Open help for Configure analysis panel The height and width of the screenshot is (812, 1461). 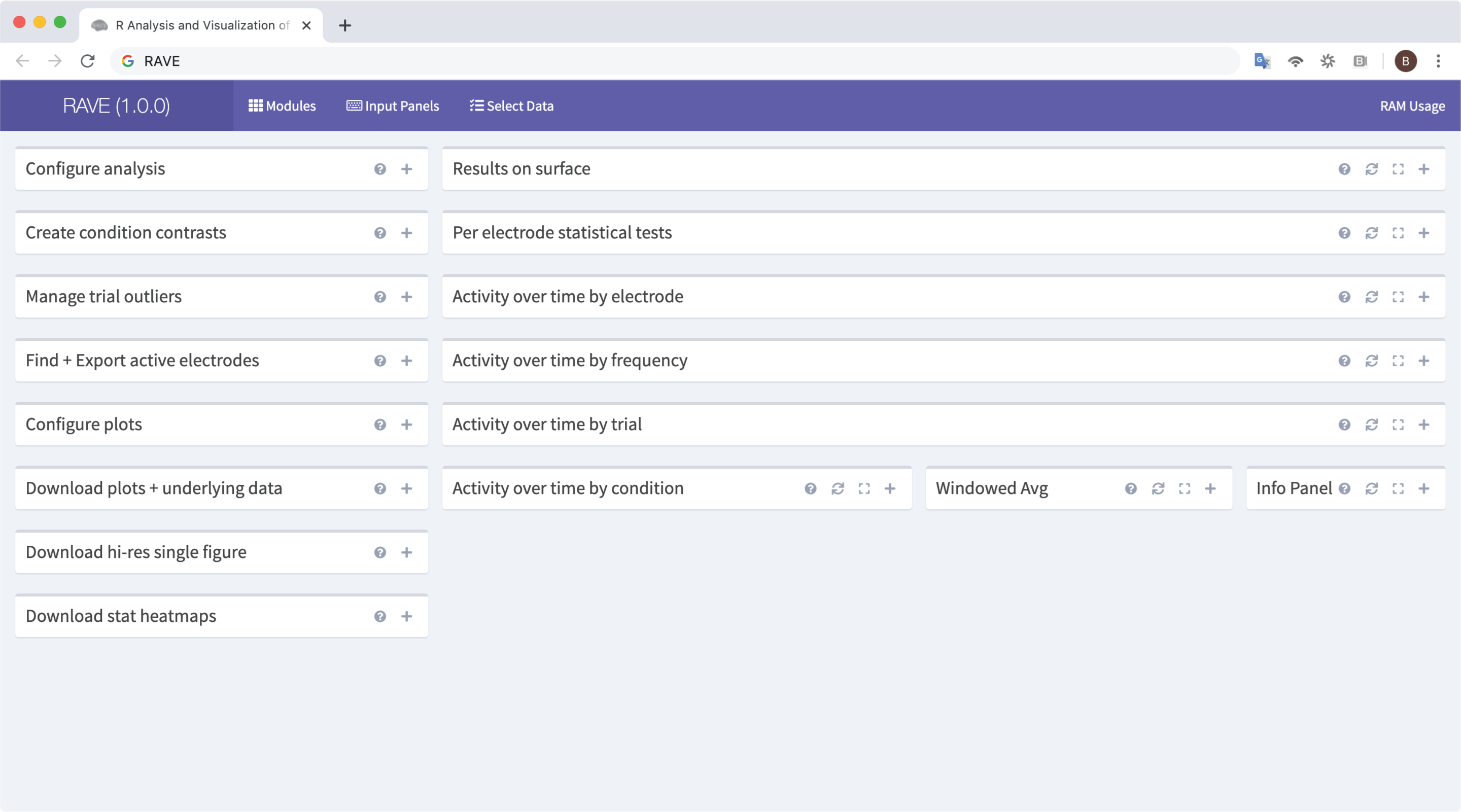pos(380,169)
